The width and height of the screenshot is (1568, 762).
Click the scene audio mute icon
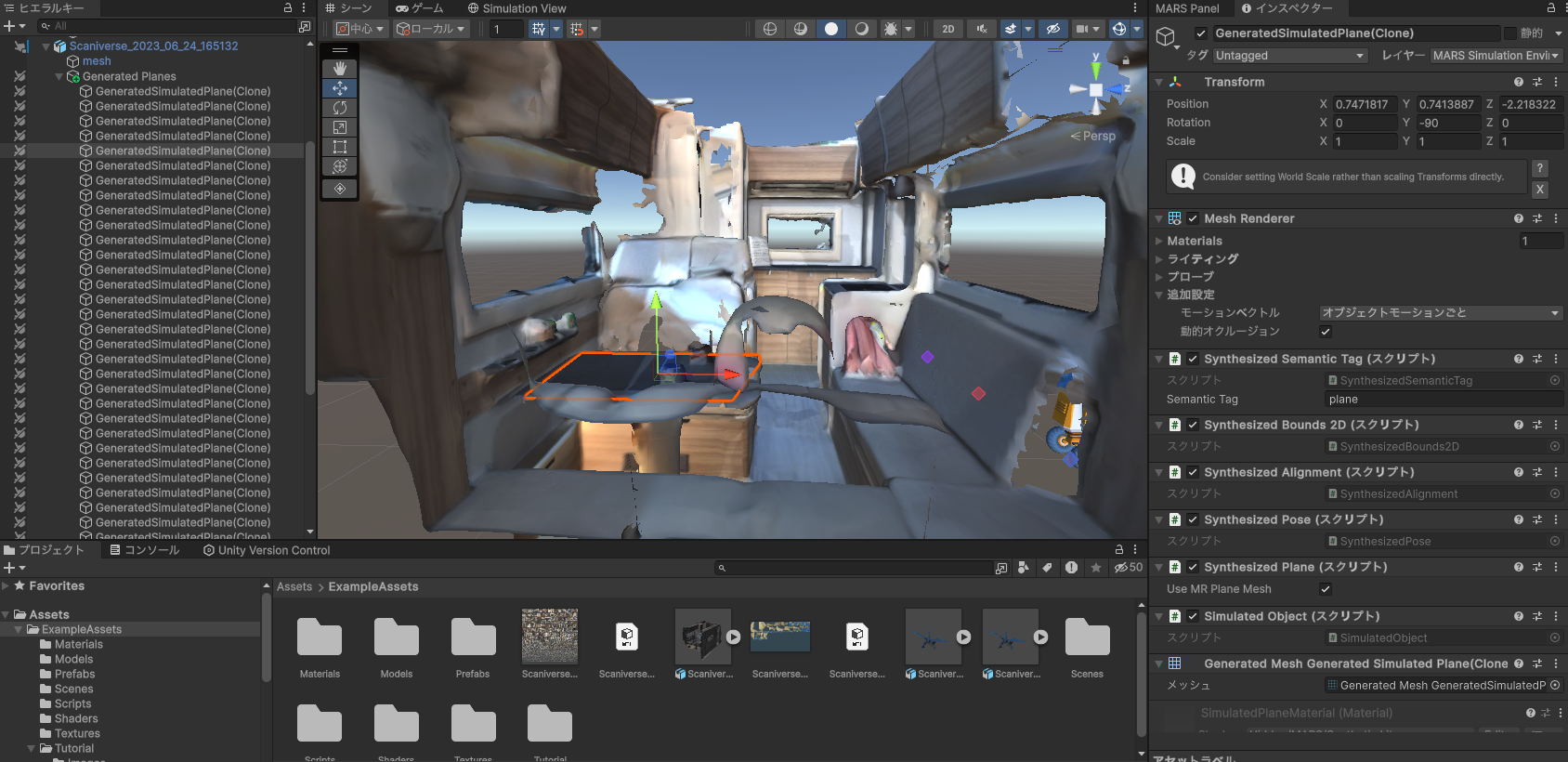coord(982,29)
